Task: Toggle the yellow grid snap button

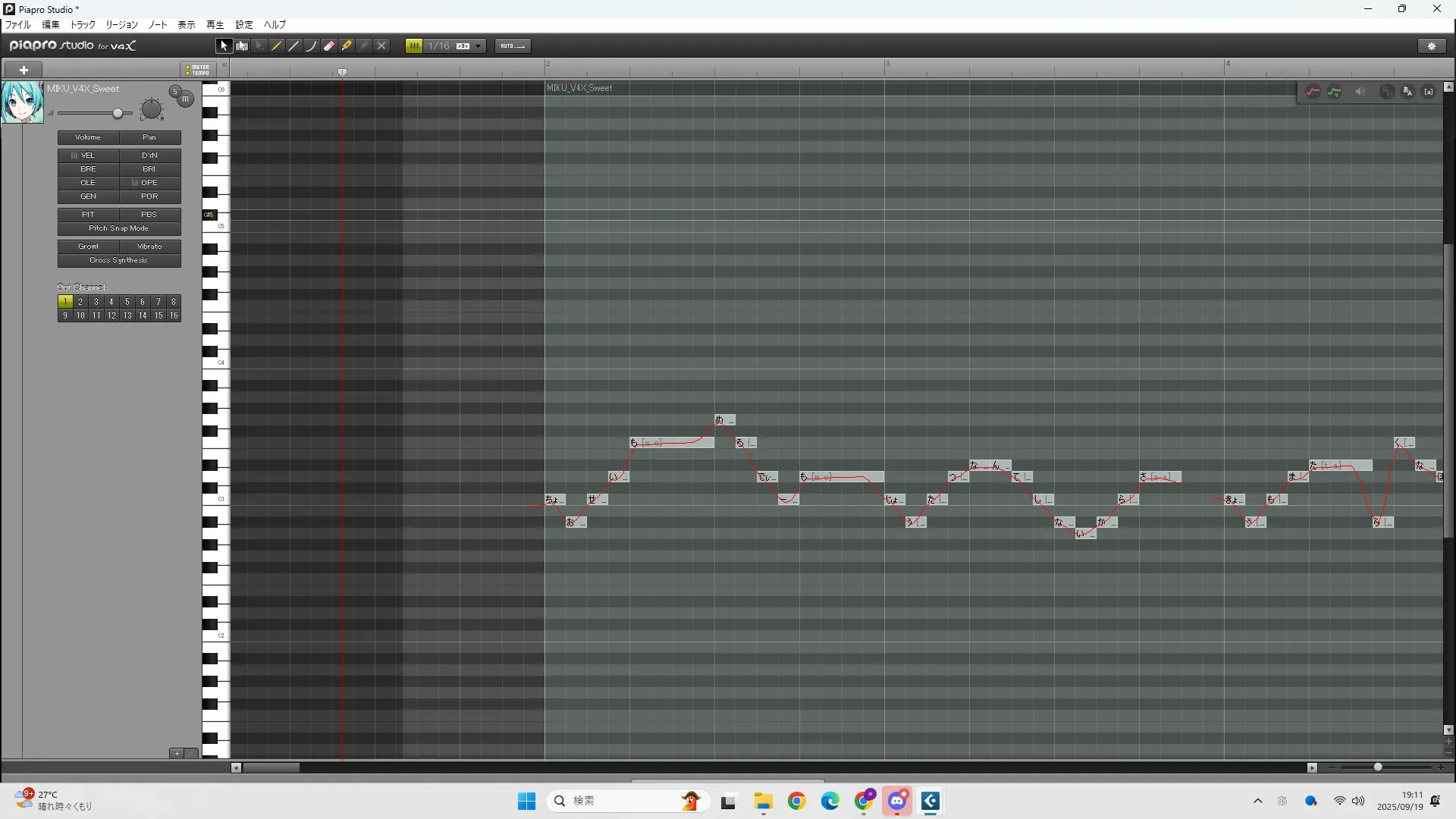Action: [x=414, y=46]
